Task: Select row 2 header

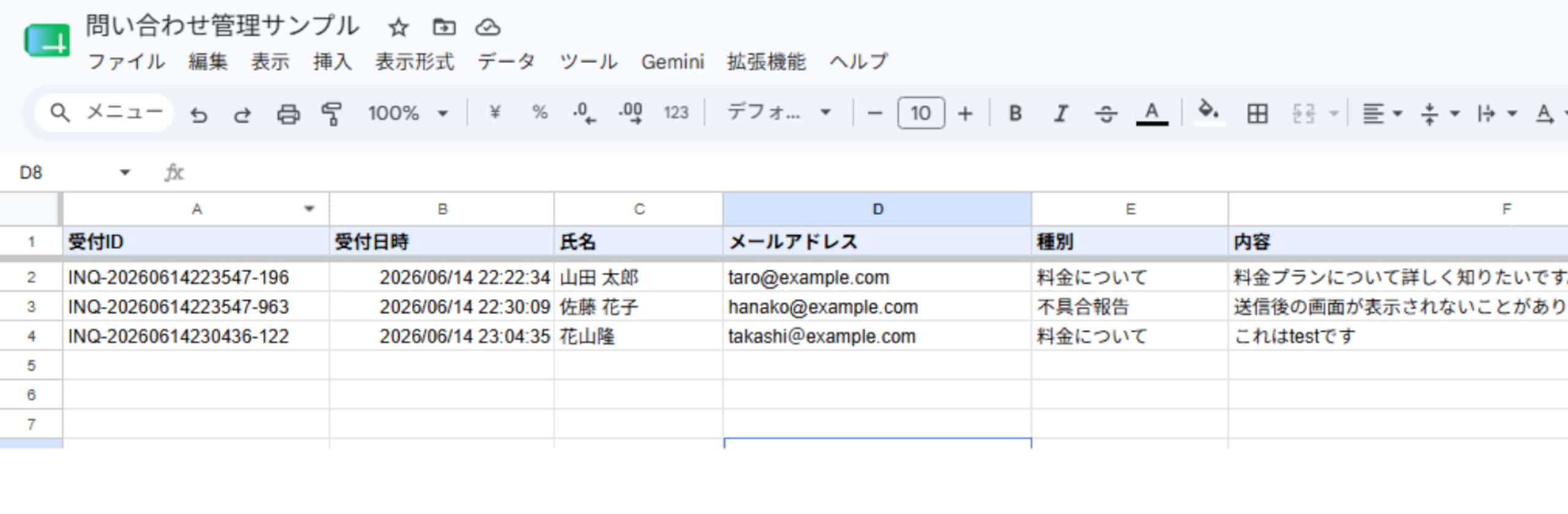Action: click(31, 277)
